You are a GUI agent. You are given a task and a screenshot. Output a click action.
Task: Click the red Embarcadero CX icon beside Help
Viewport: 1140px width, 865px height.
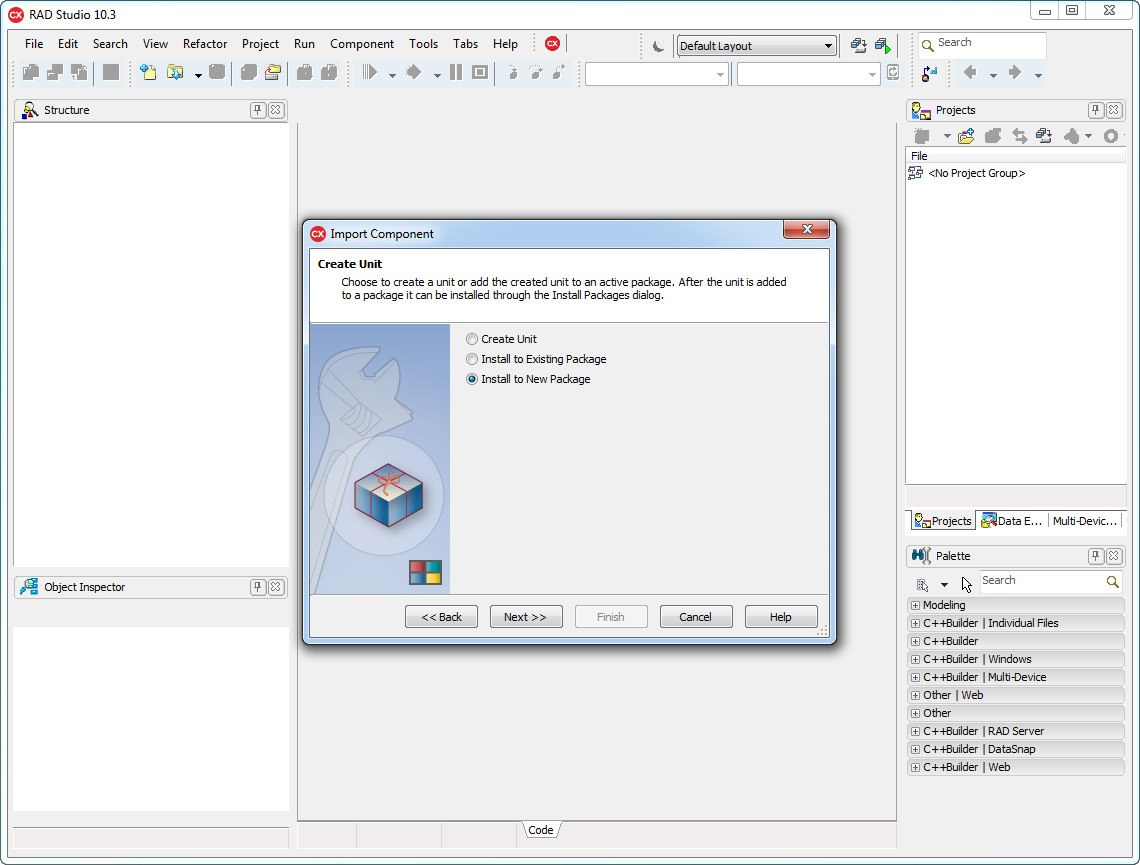[x=553, y=44]
